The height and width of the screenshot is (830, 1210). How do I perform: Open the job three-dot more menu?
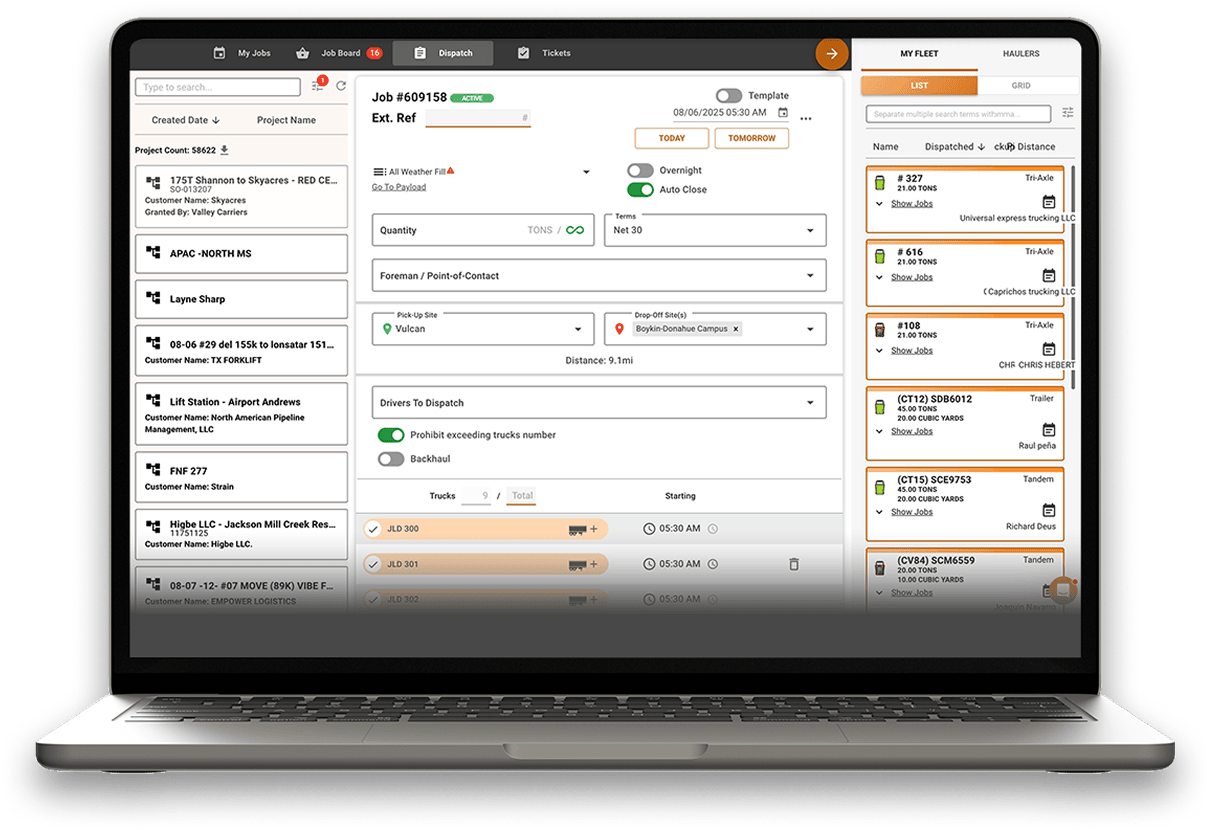[806, 119]
